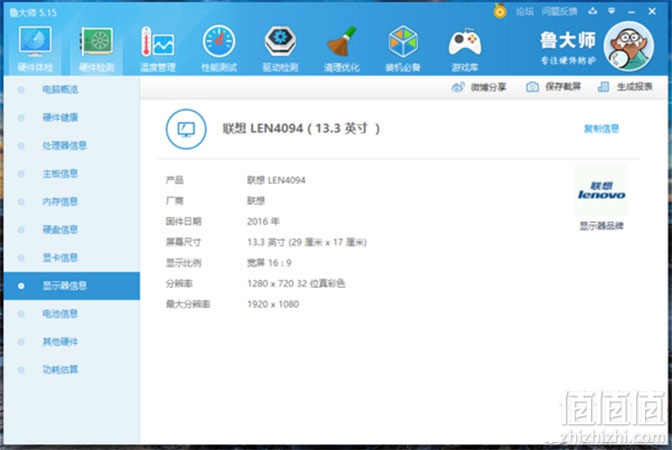
Task: Select 硬盘信息 in sidebar
Action: click(72, 230)
